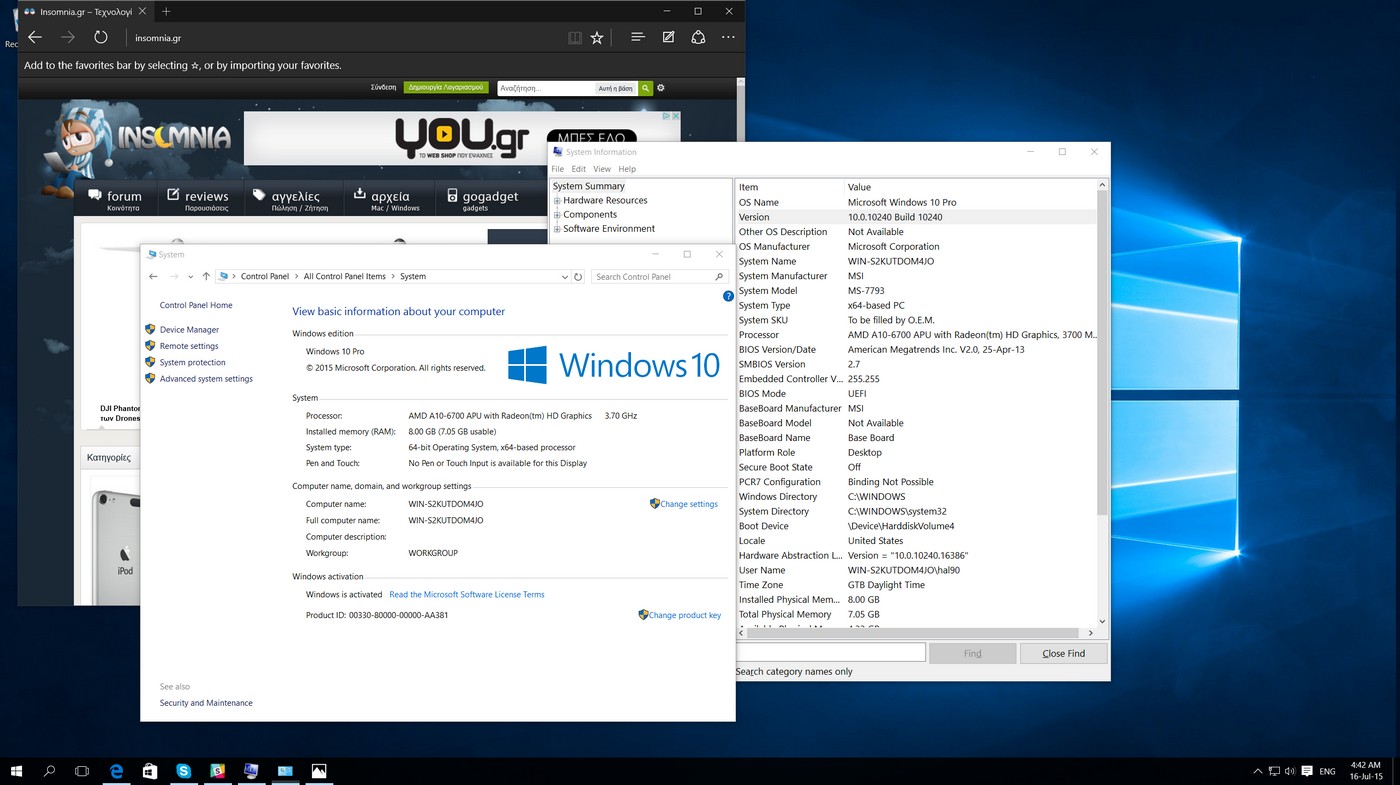Click the insomnia.gr search box
Image resolution: width=1400 pixels, height=785 pixels.
point(546,88)
